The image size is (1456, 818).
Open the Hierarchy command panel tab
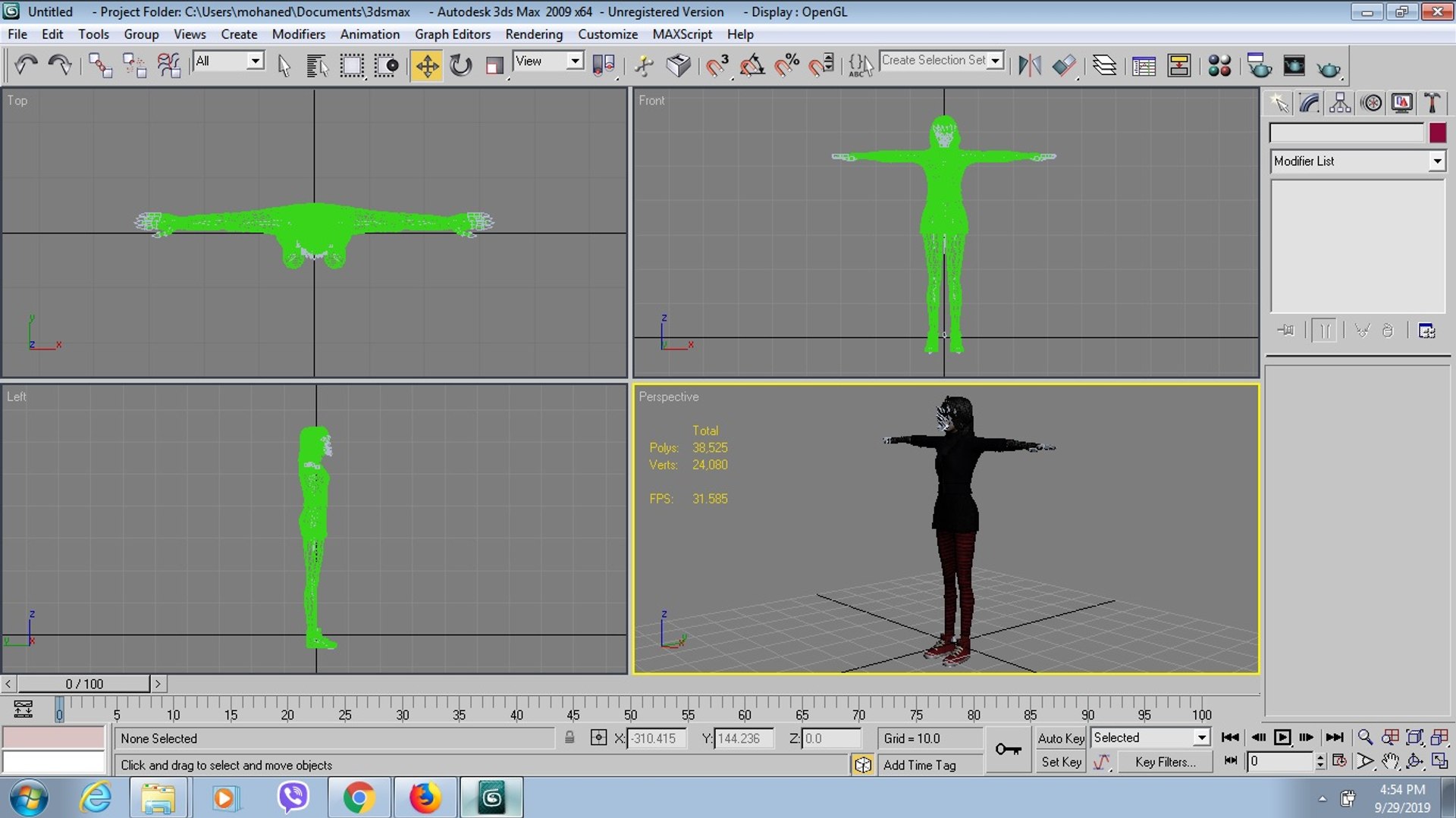click(1340, 102)
